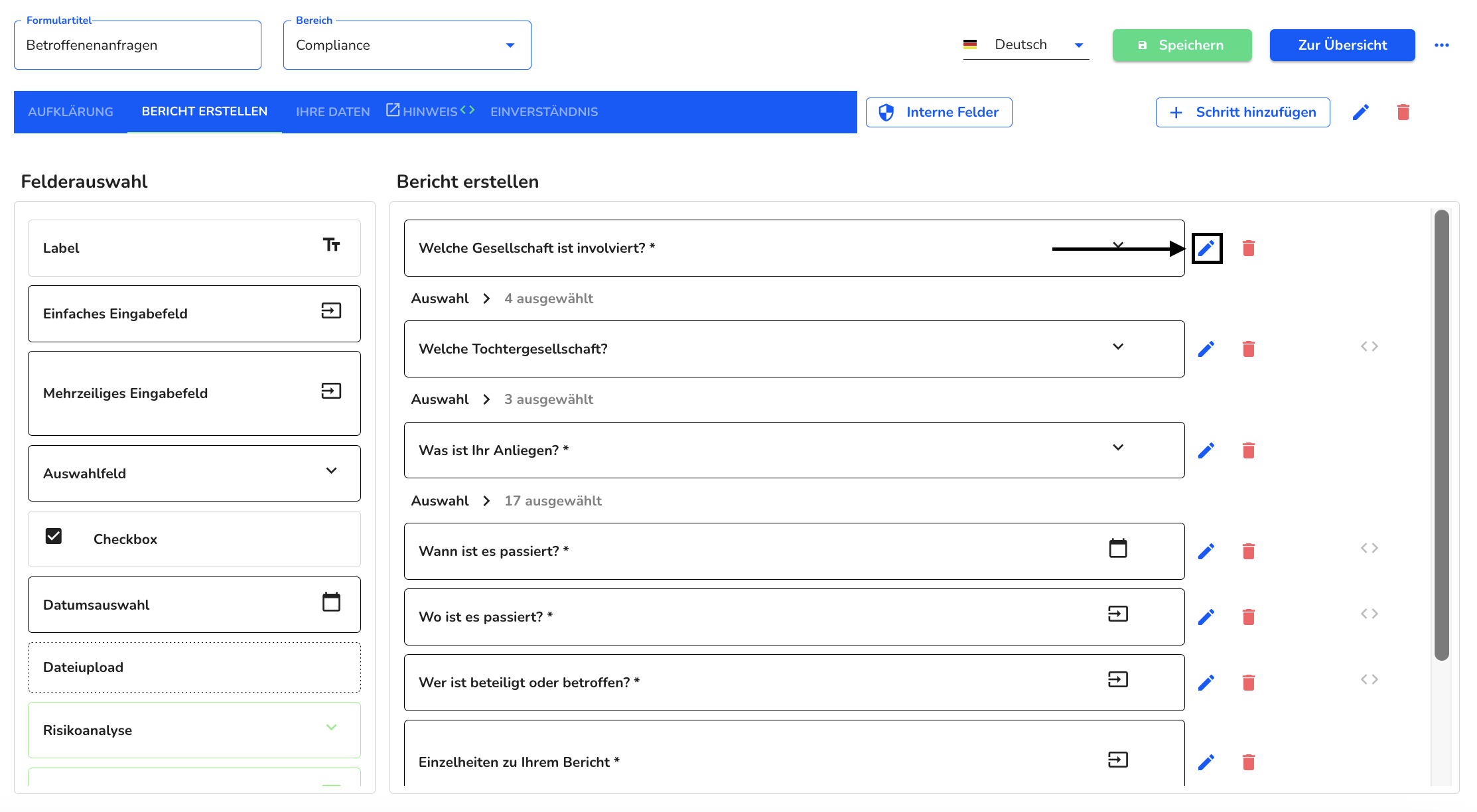Select the Dateiupload field type
This screenshot has height=812, width=1477.
[x=194, y=667]
